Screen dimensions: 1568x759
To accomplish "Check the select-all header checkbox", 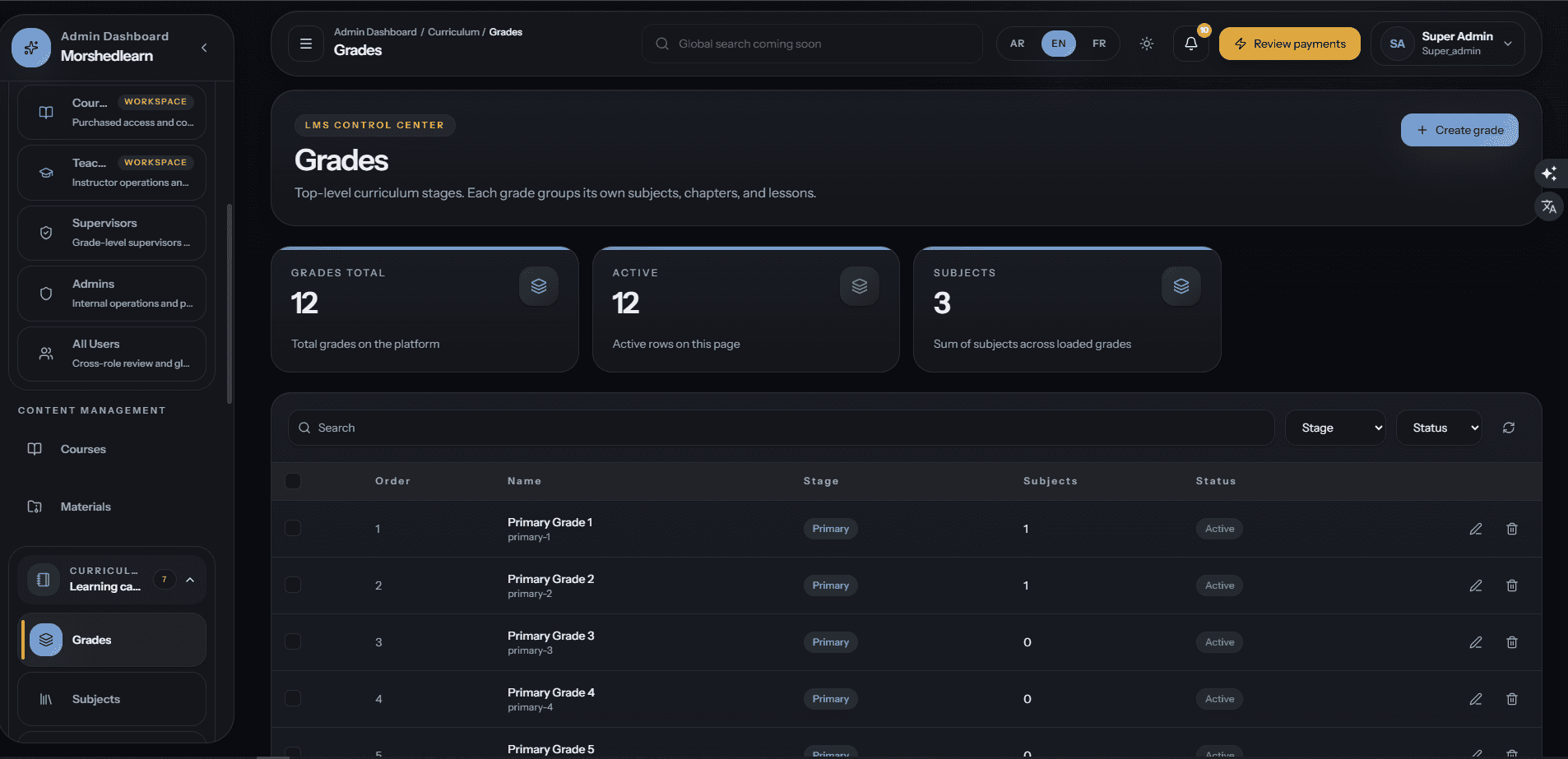I will 293,481.
